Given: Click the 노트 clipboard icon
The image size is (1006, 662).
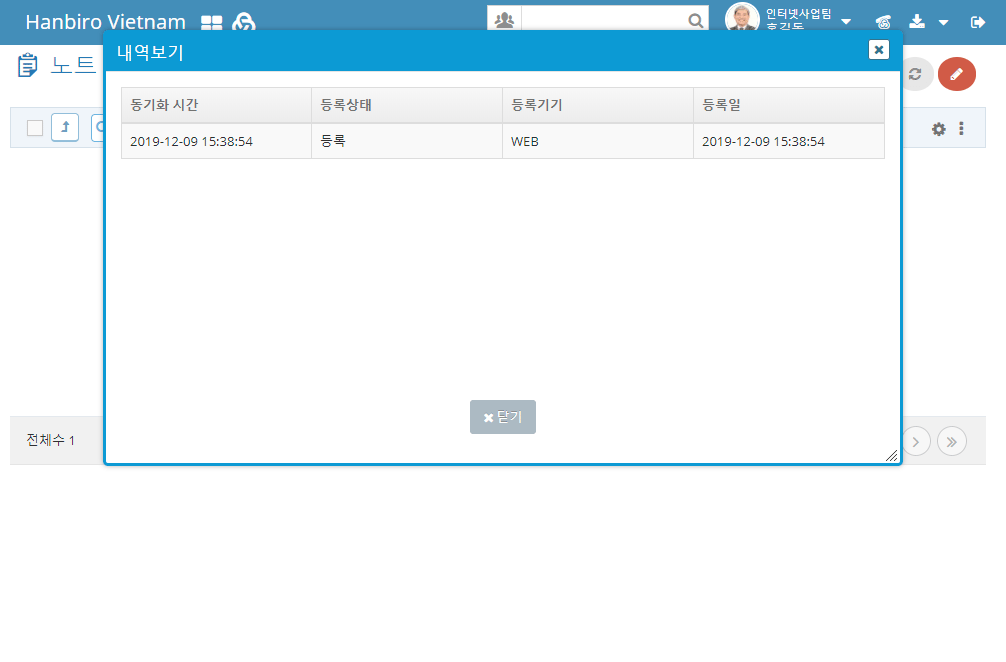Looking at the screenshot, I should (x=28, y=65).
